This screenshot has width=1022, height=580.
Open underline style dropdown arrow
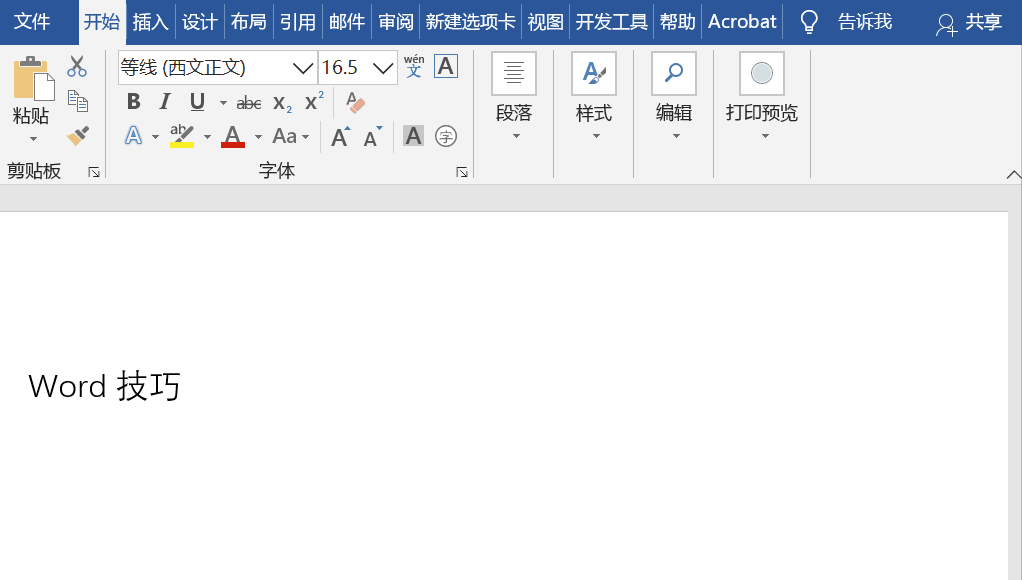coord(223,103)
